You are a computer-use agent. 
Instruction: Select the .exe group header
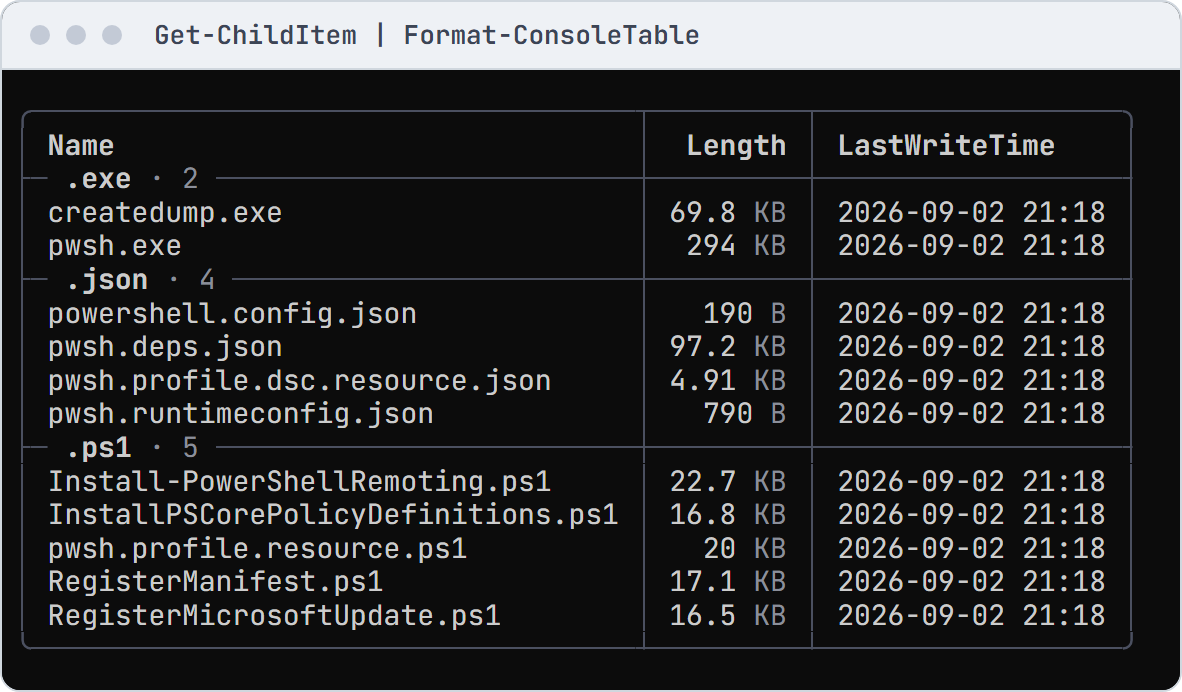(x=132, y=179)
